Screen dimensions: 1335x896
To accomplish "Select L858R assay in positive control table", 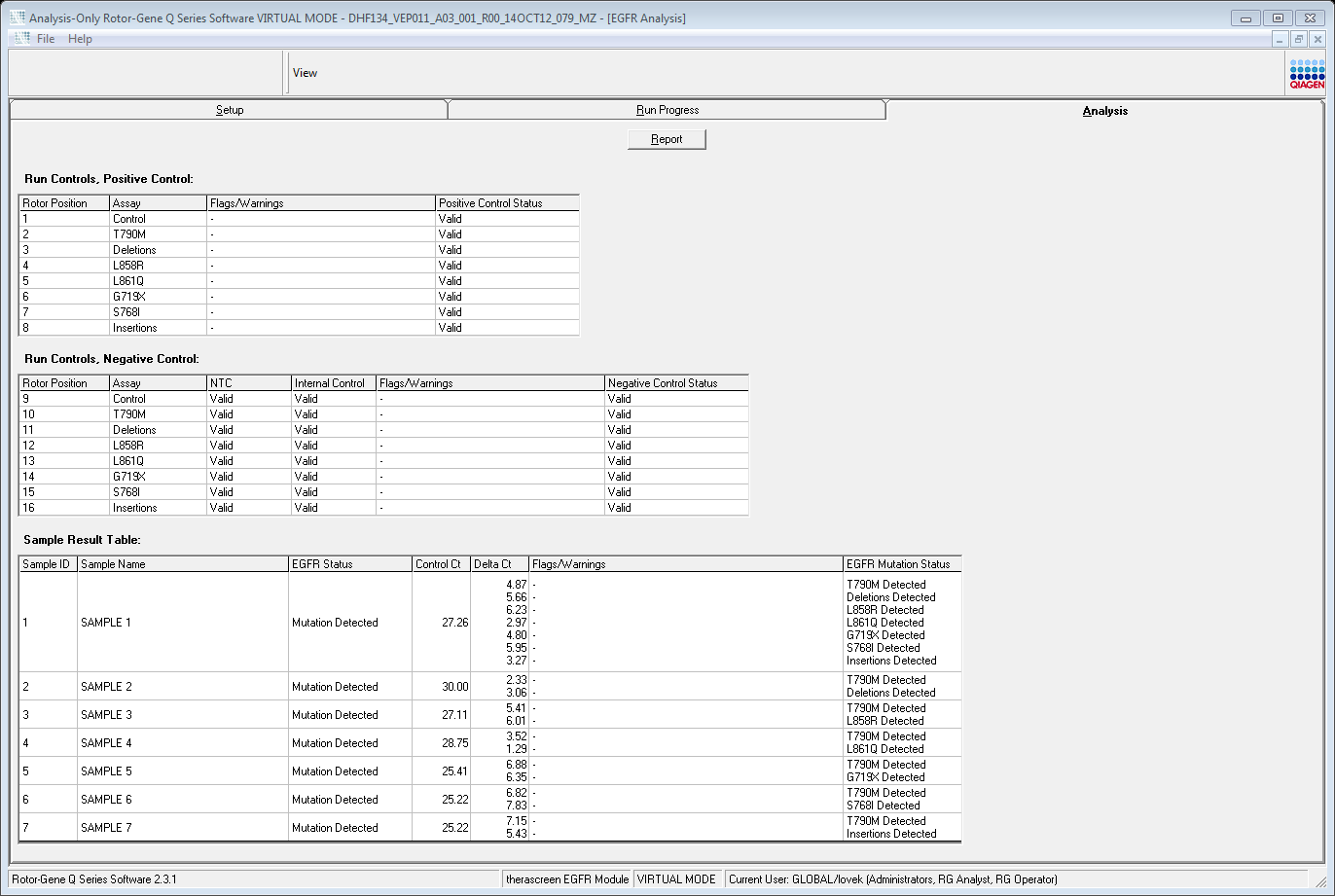I will (x=159, y=266).
